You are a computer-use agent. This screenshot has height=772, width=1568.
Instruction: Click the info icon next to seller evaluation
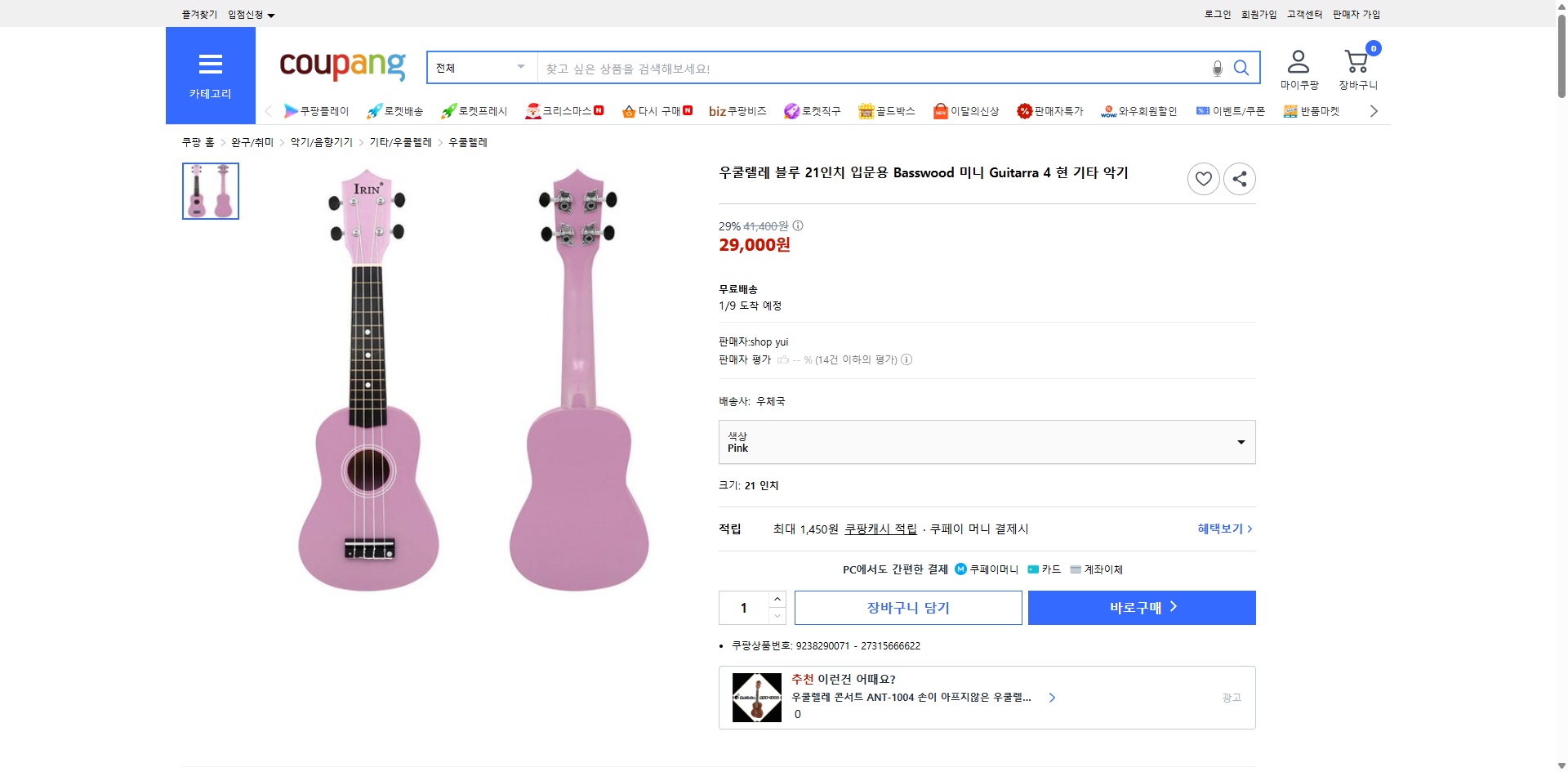(x=906, y=359)
